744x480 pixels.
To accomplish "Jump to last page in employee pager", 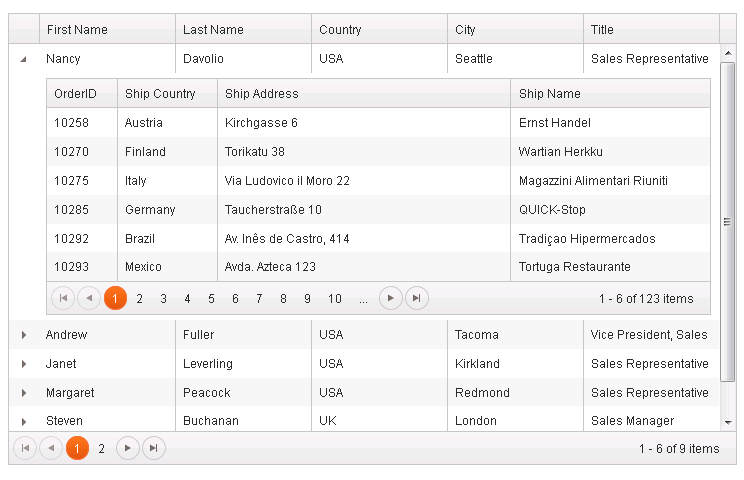I will [154, 448].
